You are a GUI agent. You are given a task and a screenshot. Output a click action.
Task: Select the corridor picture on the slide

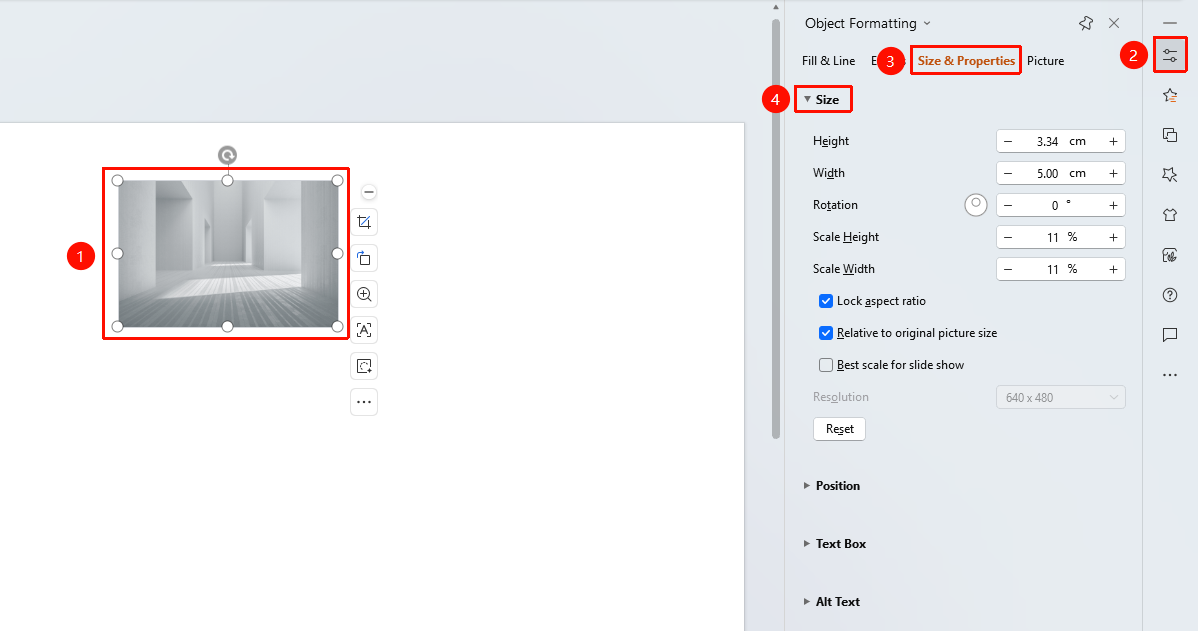(227, 254)
